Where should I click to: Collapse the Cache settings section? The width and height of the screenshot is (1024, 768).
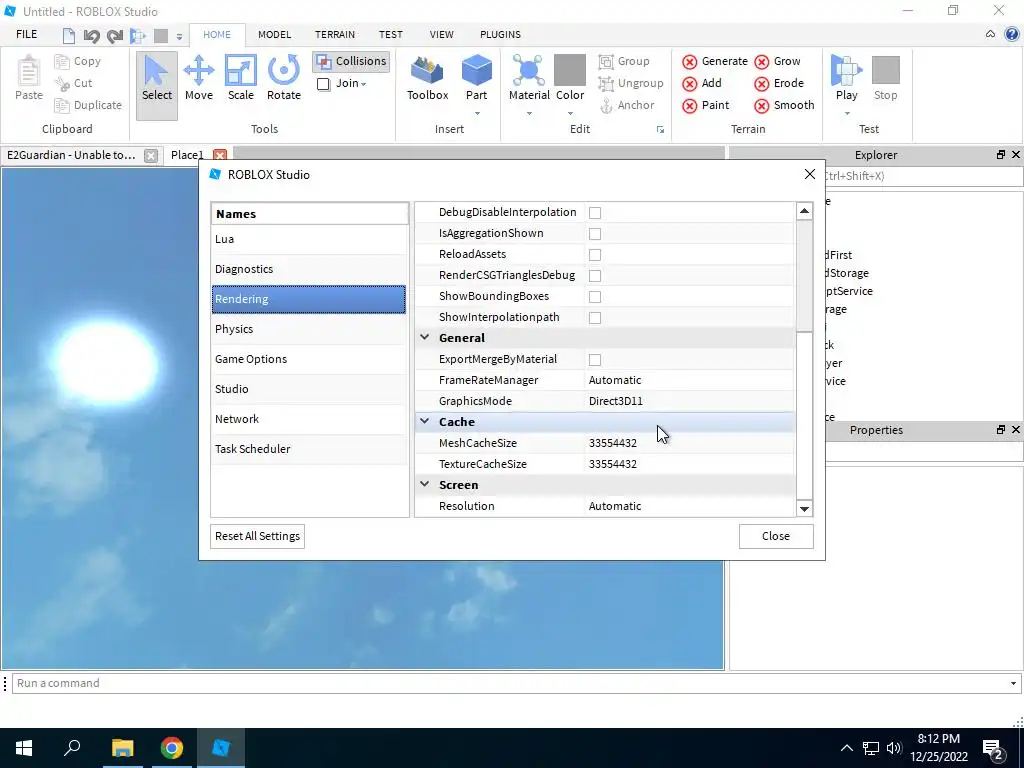click(x=424, y=421)
